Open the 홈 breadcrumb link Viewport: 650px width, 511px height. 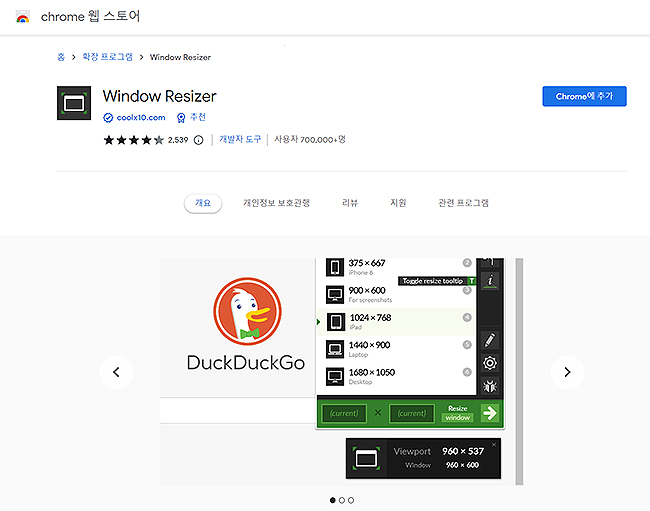point(61,57)
